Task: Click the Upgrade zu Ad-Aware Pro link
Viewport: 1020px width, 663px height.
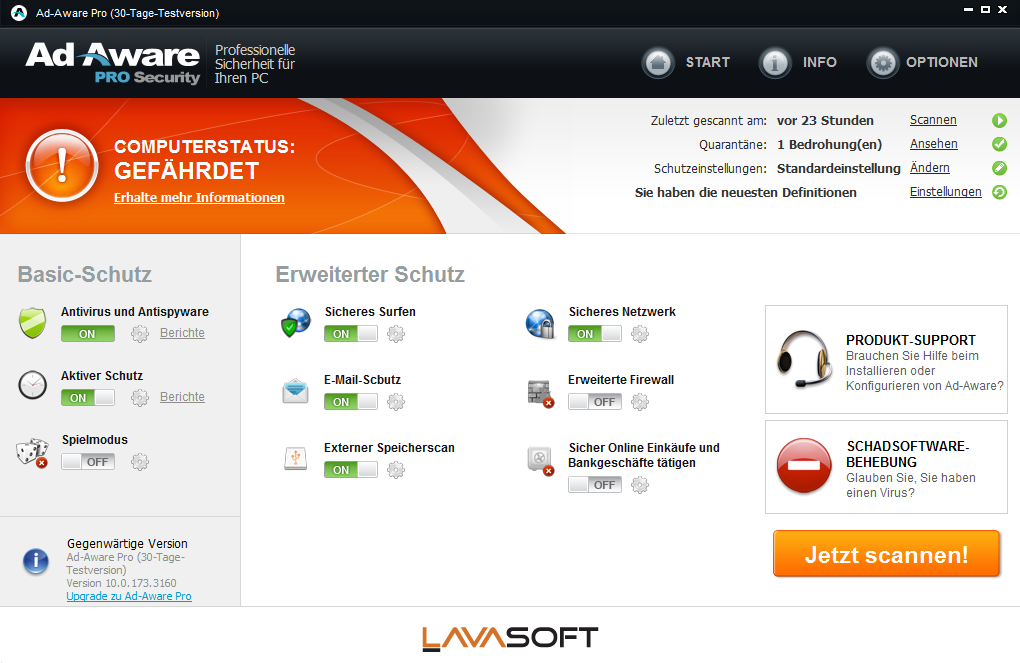Action: click(129, 596)
